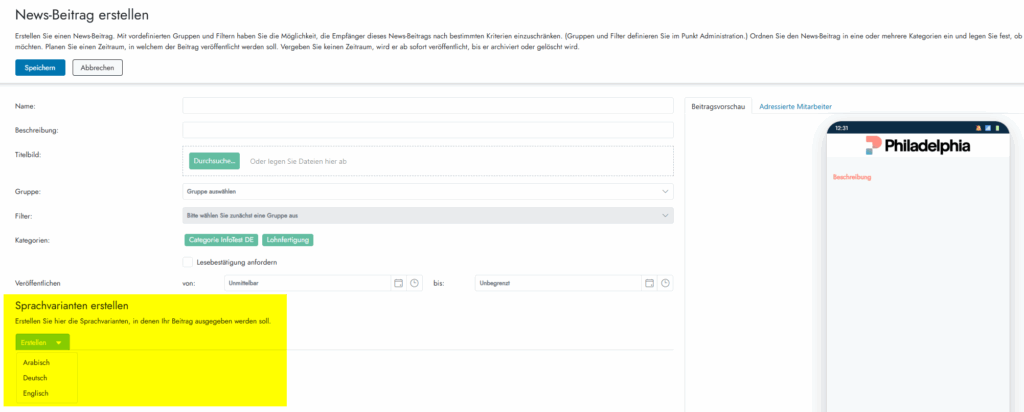Toggle the Lohnfertigung category tag
Image resolution: width=1024 pixels, height=412 pixels.
[x=289, y=240]
